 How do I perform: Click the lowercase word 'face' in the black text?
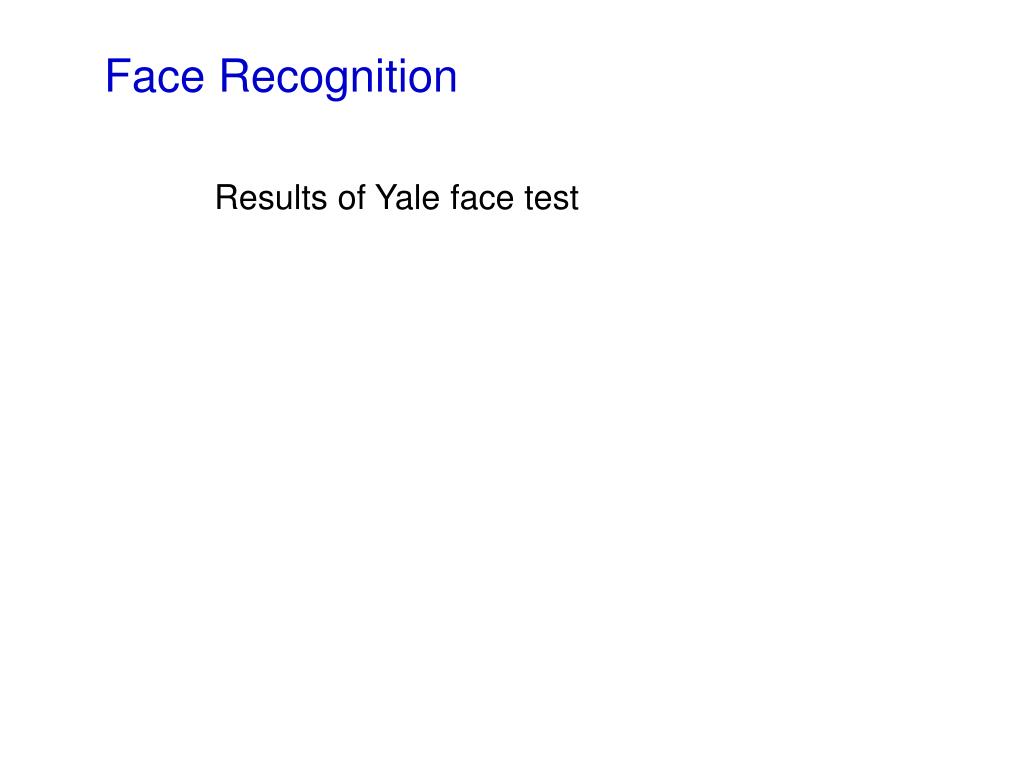click(x=482, y=198)
